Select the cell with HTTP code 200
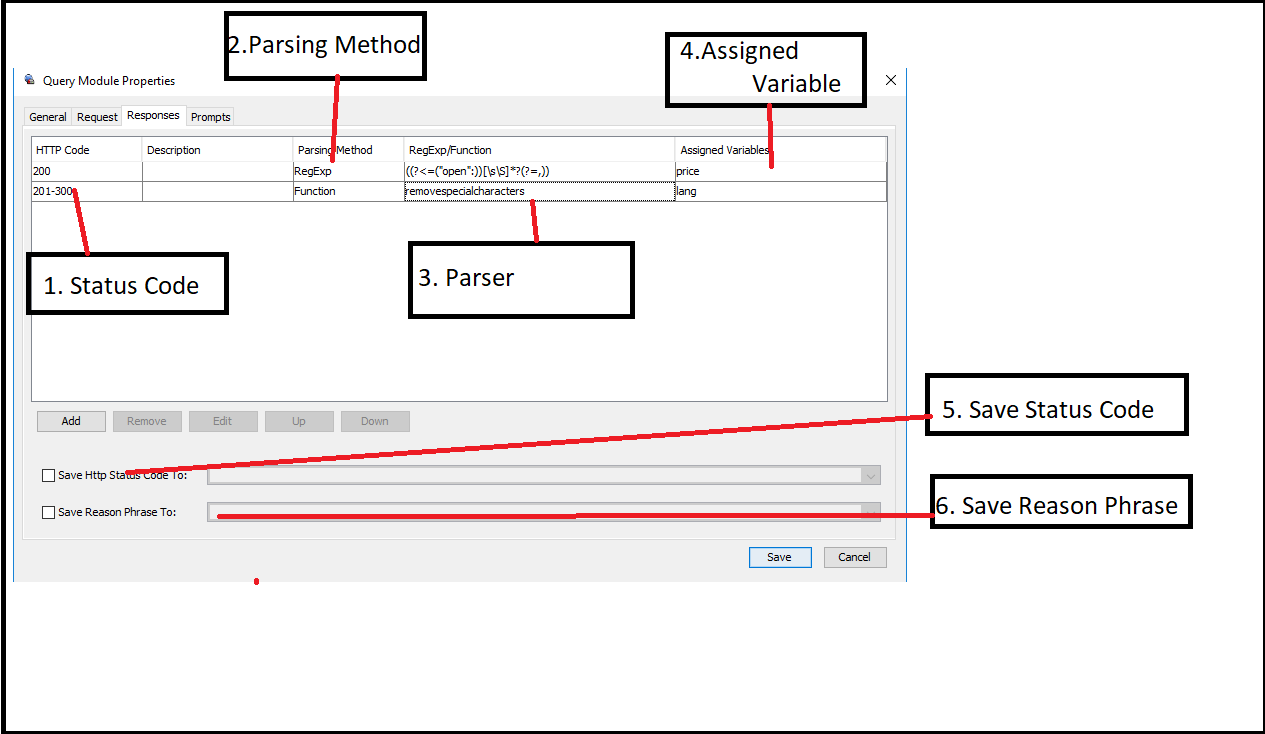1265x734 pixels. tap(87, 171)
